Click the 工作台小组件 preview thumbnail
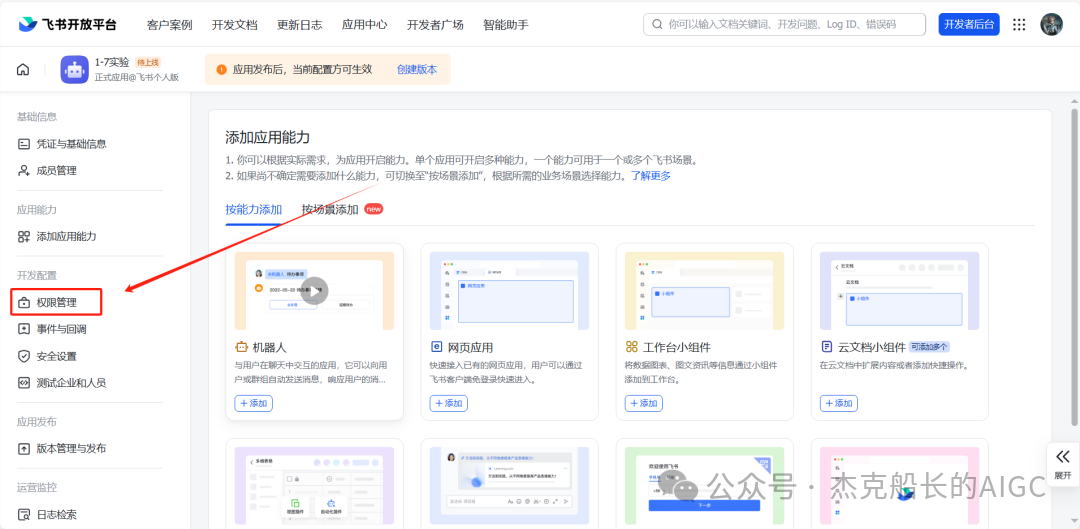 click(704, 291)
